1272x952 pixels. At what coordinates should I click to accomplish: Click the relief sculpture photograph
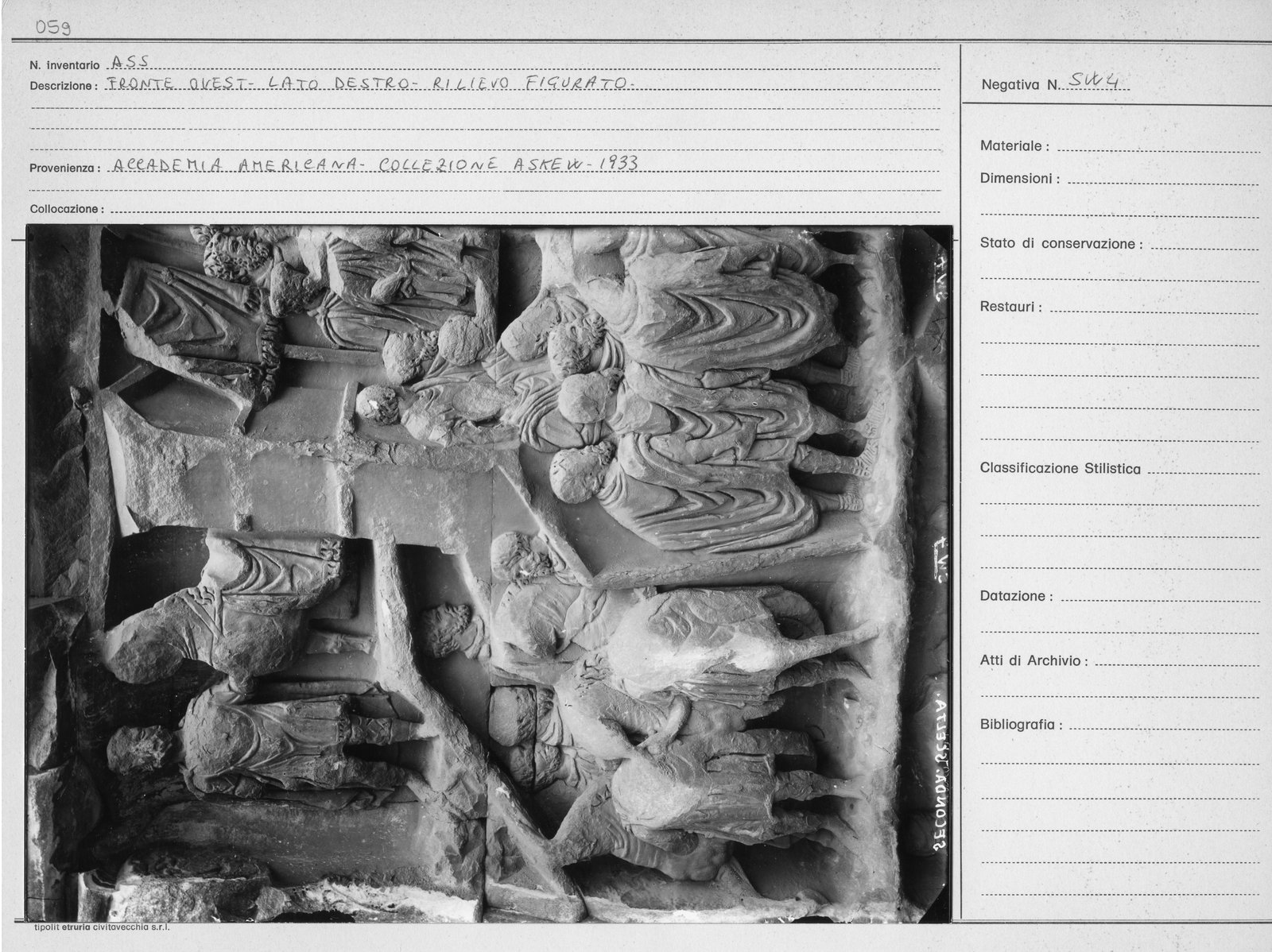490,574
